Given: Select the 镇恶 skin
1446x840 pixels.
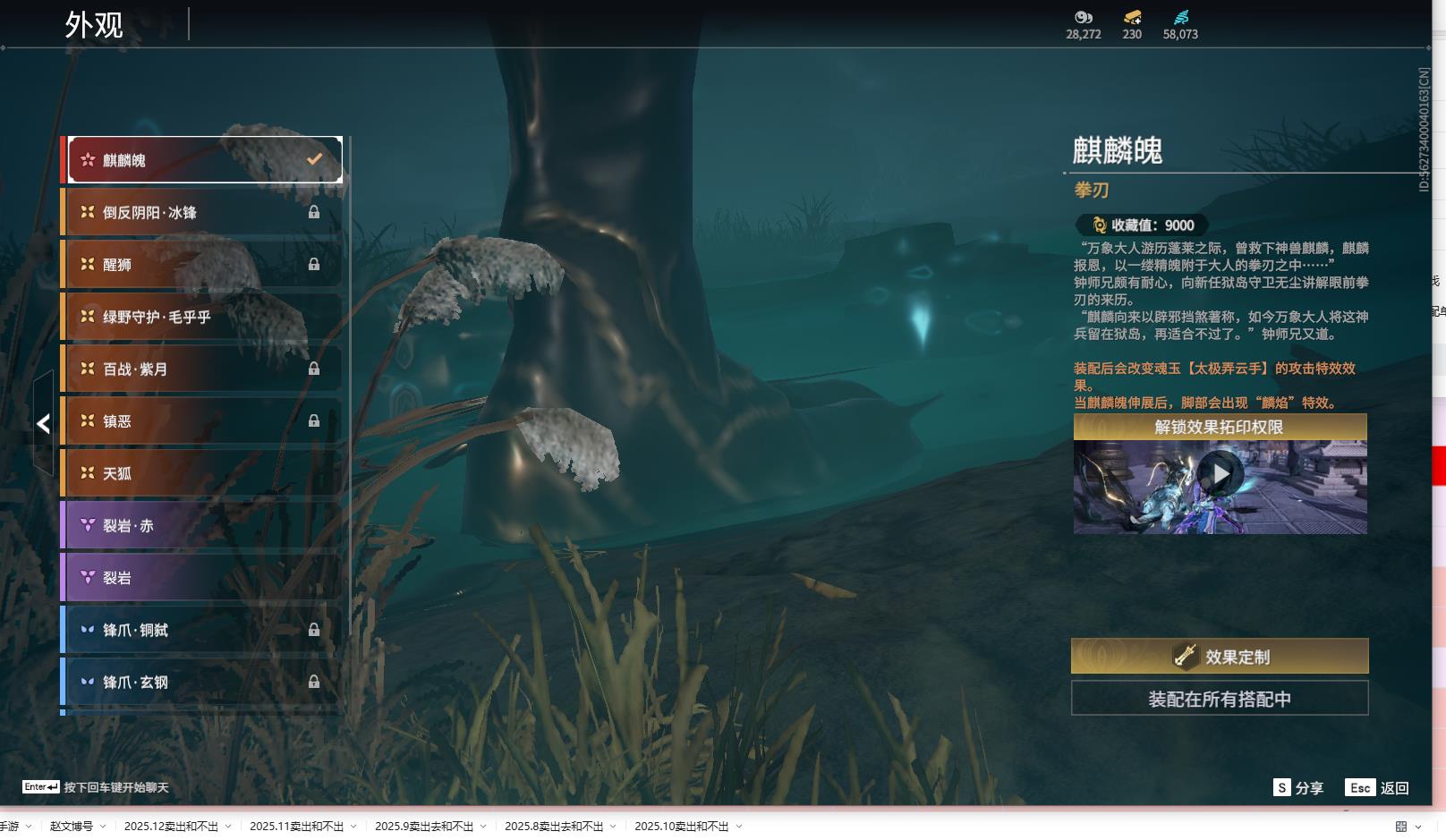Looking at the screenshot, I should tap(202, 420).
